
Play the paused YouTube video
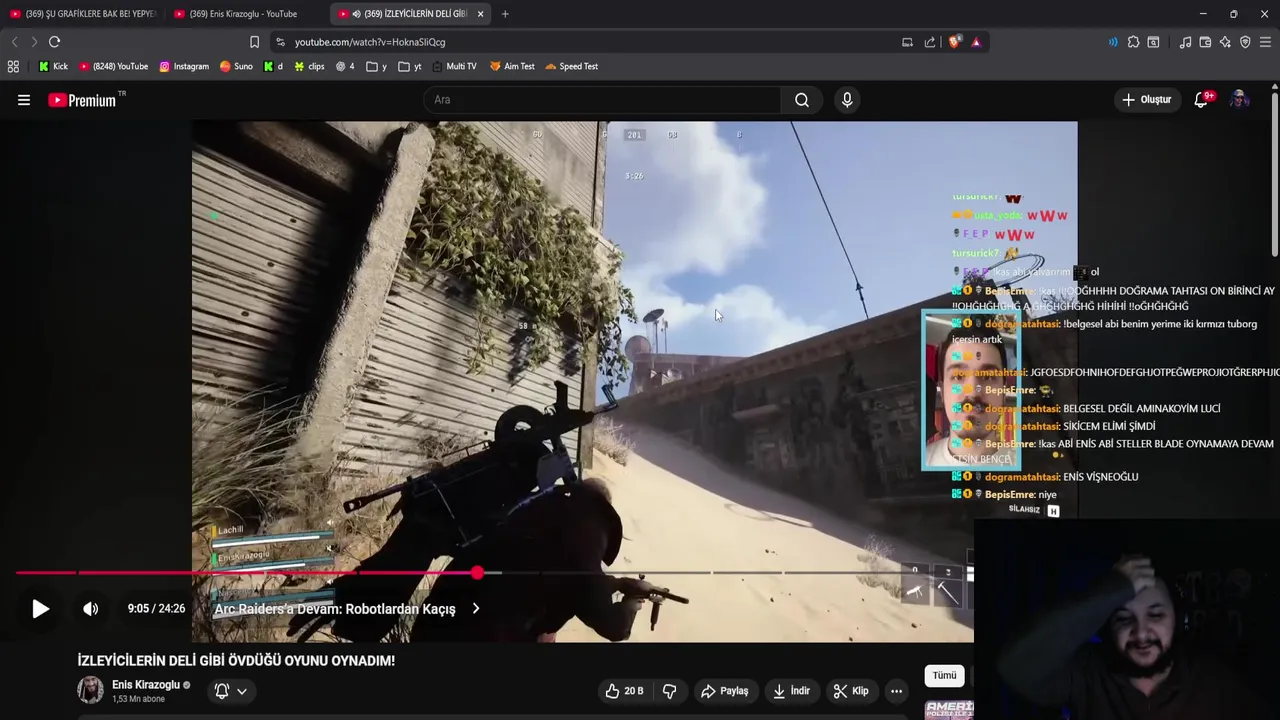(x=40, y=608)
